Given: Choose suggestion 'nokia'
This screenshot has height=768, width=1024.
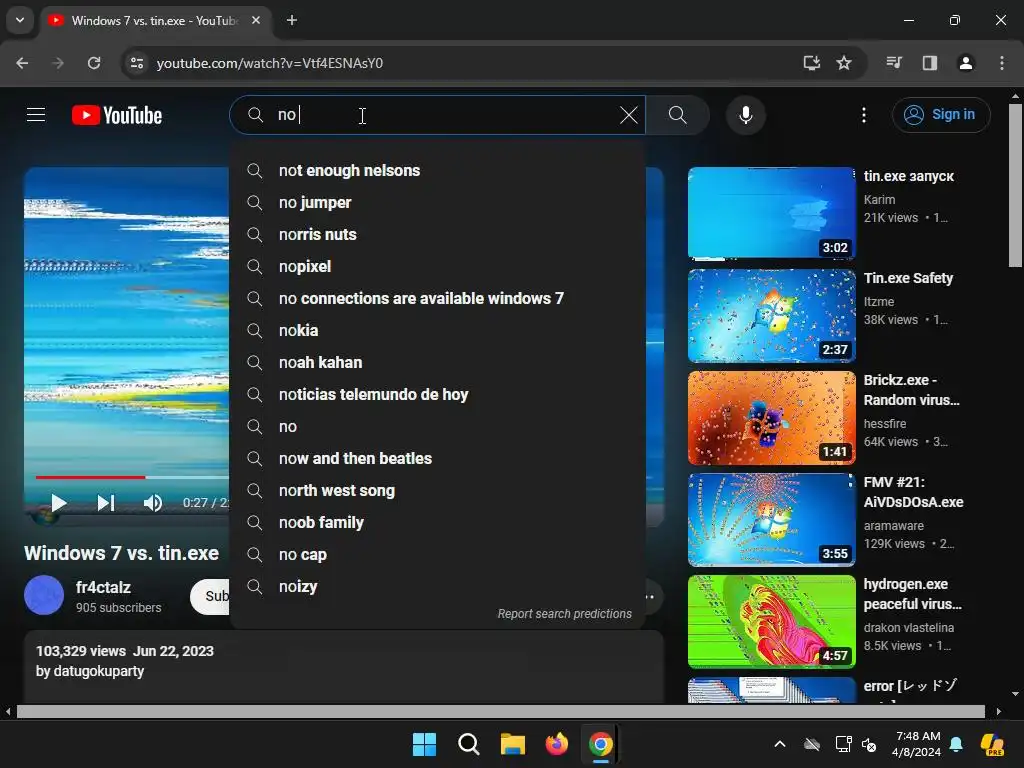Looking at the screenshot, I should (x=437, y=330).
